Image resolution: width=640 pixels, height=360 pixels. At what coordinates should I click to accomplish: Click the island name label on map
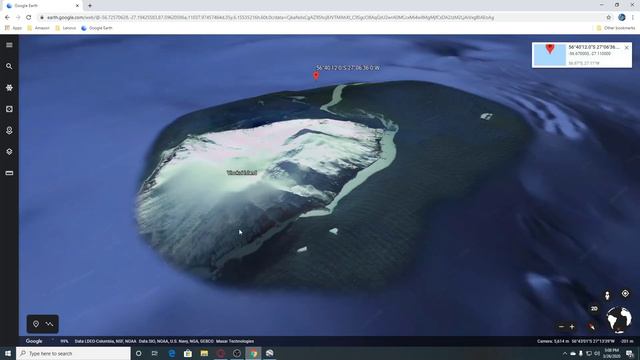click(x=242, y=173)
